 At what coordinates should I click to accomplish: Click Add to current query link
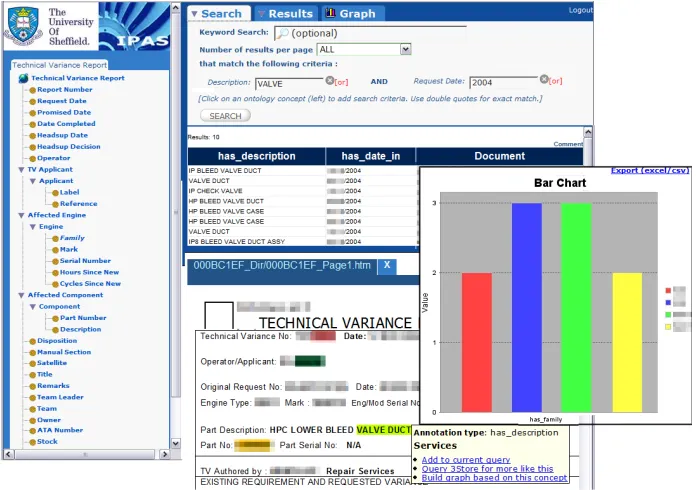pyautogui.click(x=466, y=460)
